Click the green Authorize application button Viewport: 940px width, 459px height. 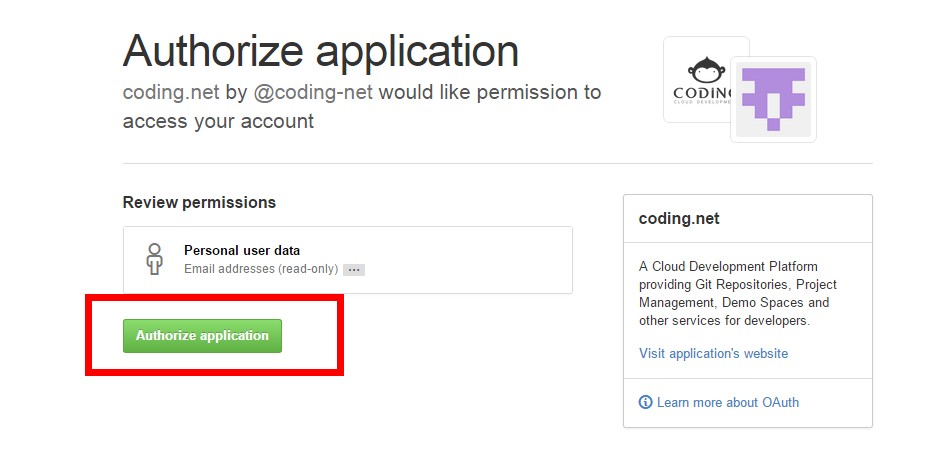point(202,336)
